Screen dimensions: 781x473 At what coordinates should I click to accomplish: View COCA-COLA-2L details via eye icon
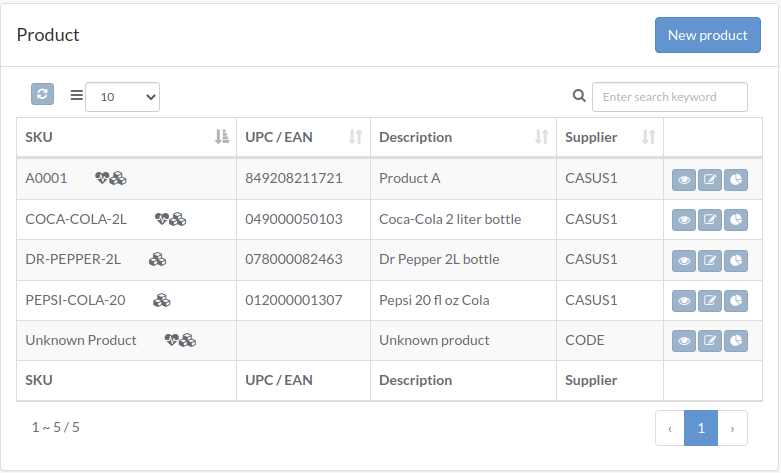[x=684, y=220]
